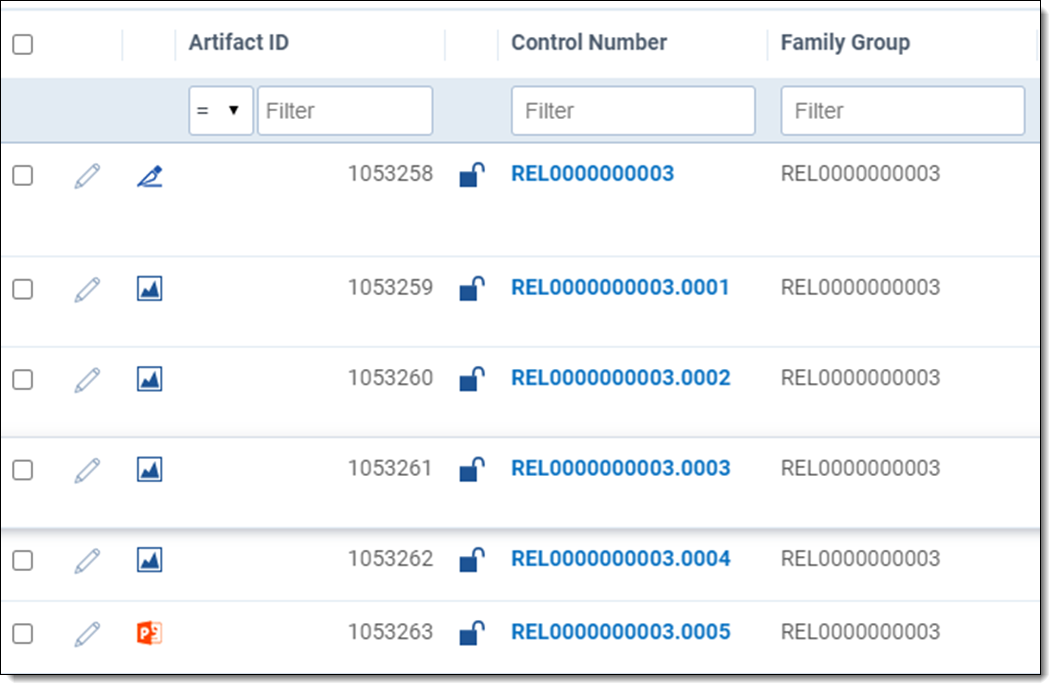Image resolution: width=1056 pixels, height=690 pixels.
Task: Select checkbox for row REL0000000003.0003
Action: [22, 469]
